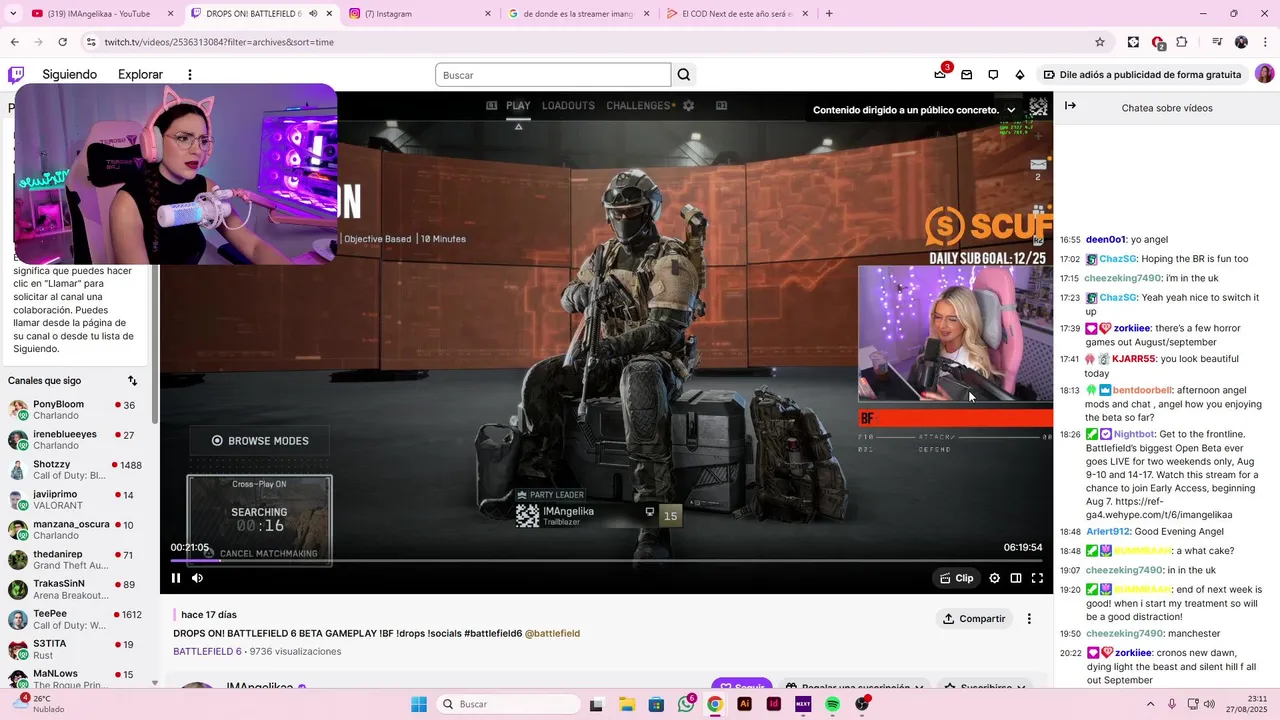Open the BATTLEFIELD 6 category link

207,651
